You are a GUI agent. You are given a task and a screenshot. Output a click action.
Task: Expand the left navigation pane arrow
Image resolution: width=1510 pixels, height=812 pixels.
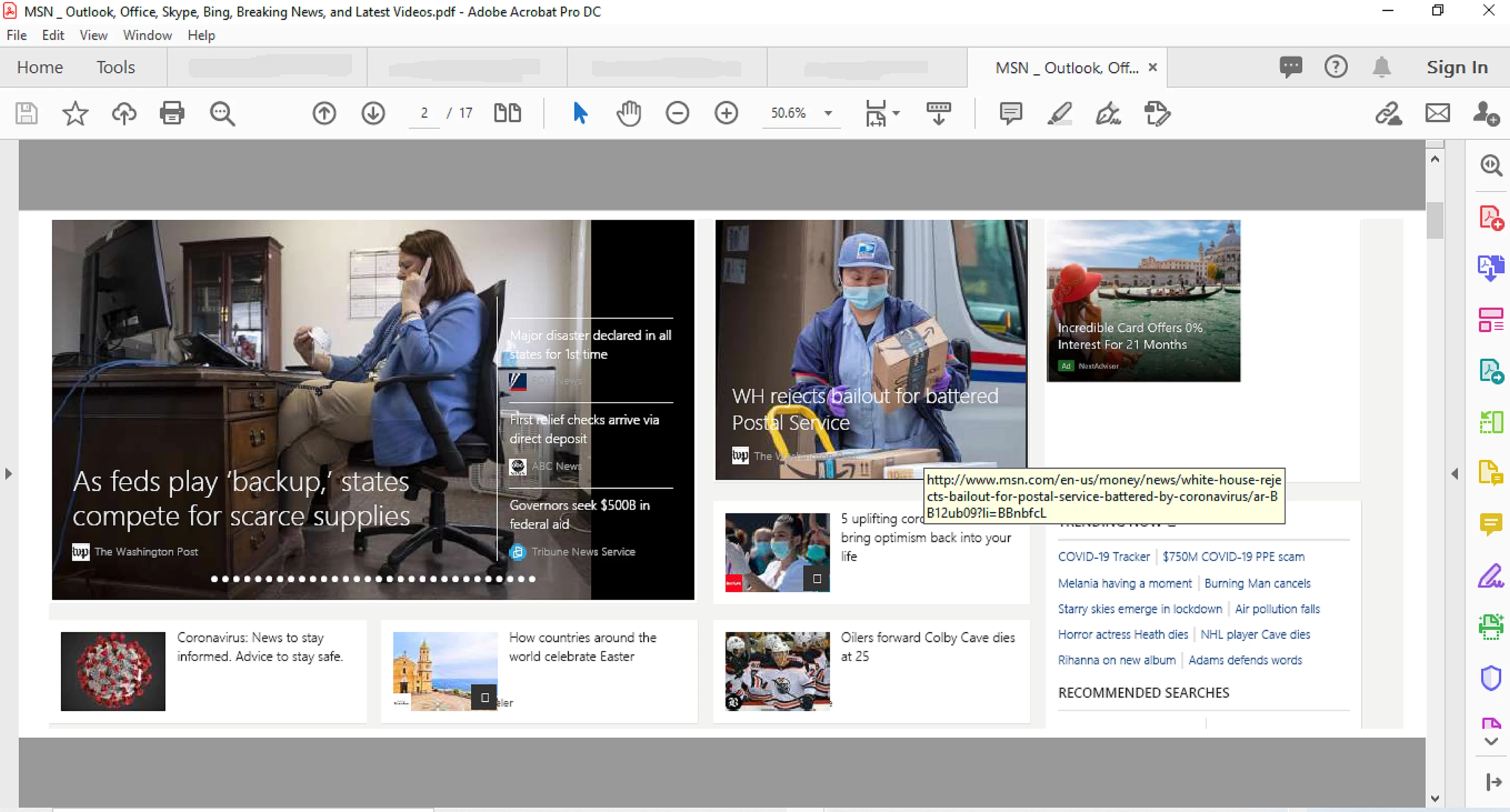coord(8,473)
